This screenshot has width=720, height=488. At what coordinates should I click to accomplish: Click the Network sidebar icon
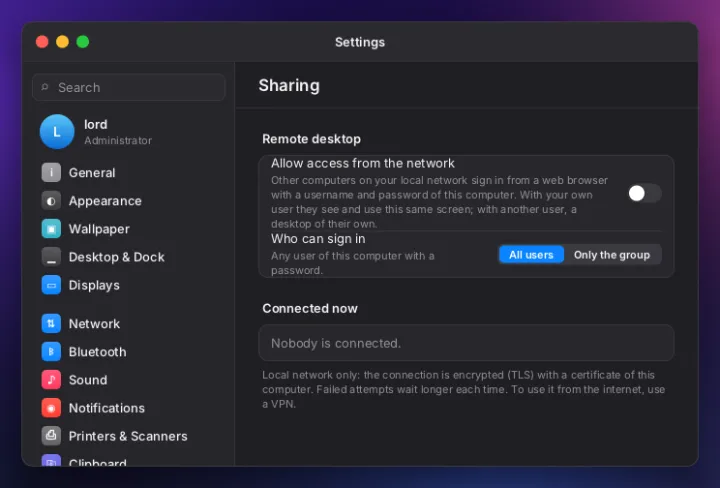click(51, 324)
